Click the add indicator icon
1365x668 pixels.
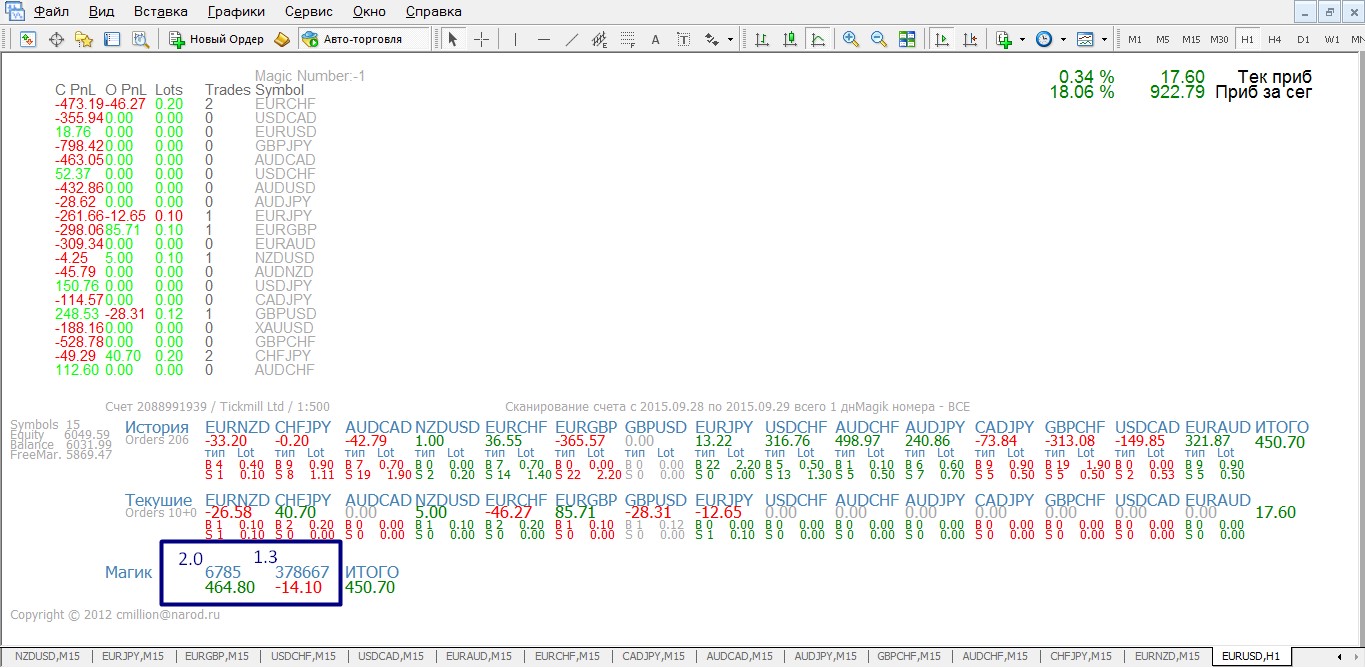coord(1005,39)
